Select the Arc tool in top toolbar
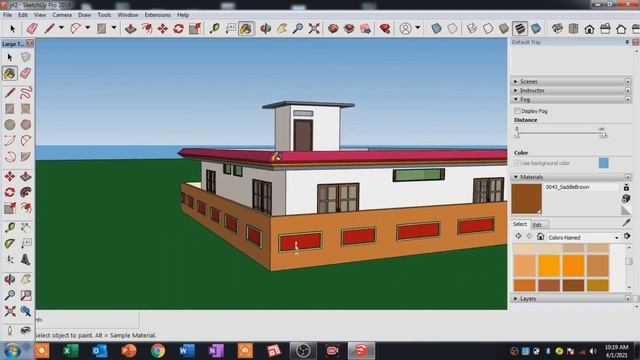Viewport: 640px width, 360px height. pyautogui.click(x=76, y=29)
